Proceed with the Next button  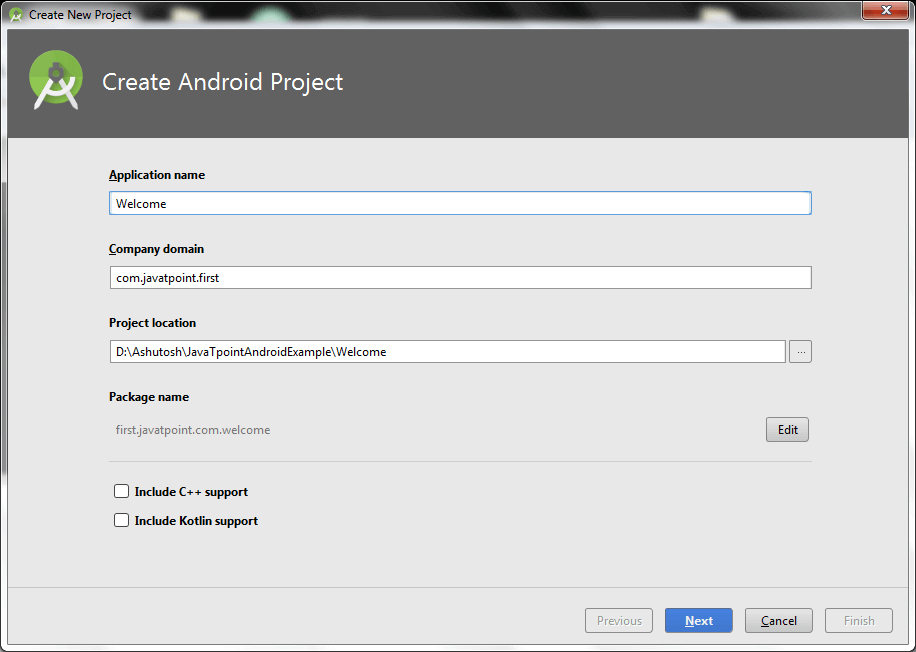pyautogui.click(x=698, y=621)
